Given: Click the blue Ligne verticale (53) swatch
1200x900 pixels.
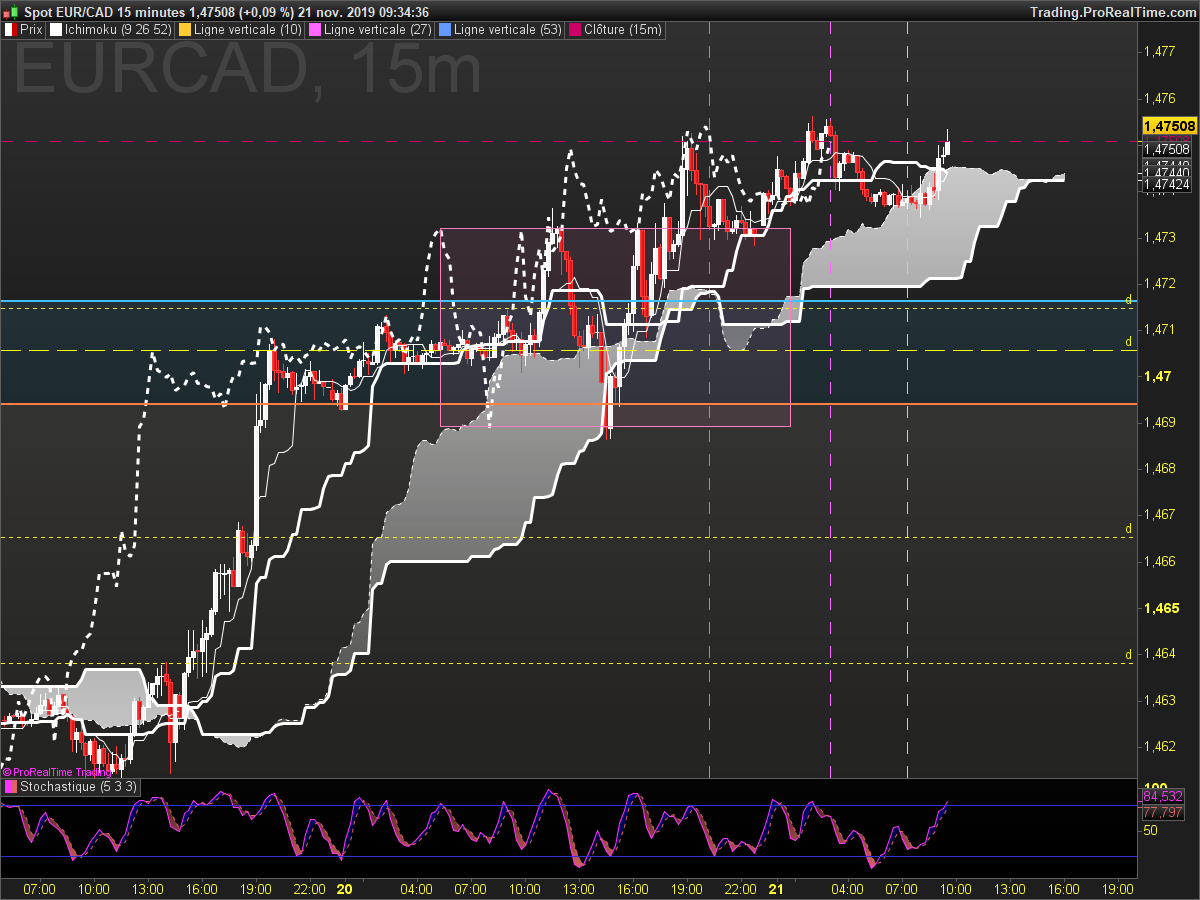Looking at the screenshot, I should click(444, 30).
